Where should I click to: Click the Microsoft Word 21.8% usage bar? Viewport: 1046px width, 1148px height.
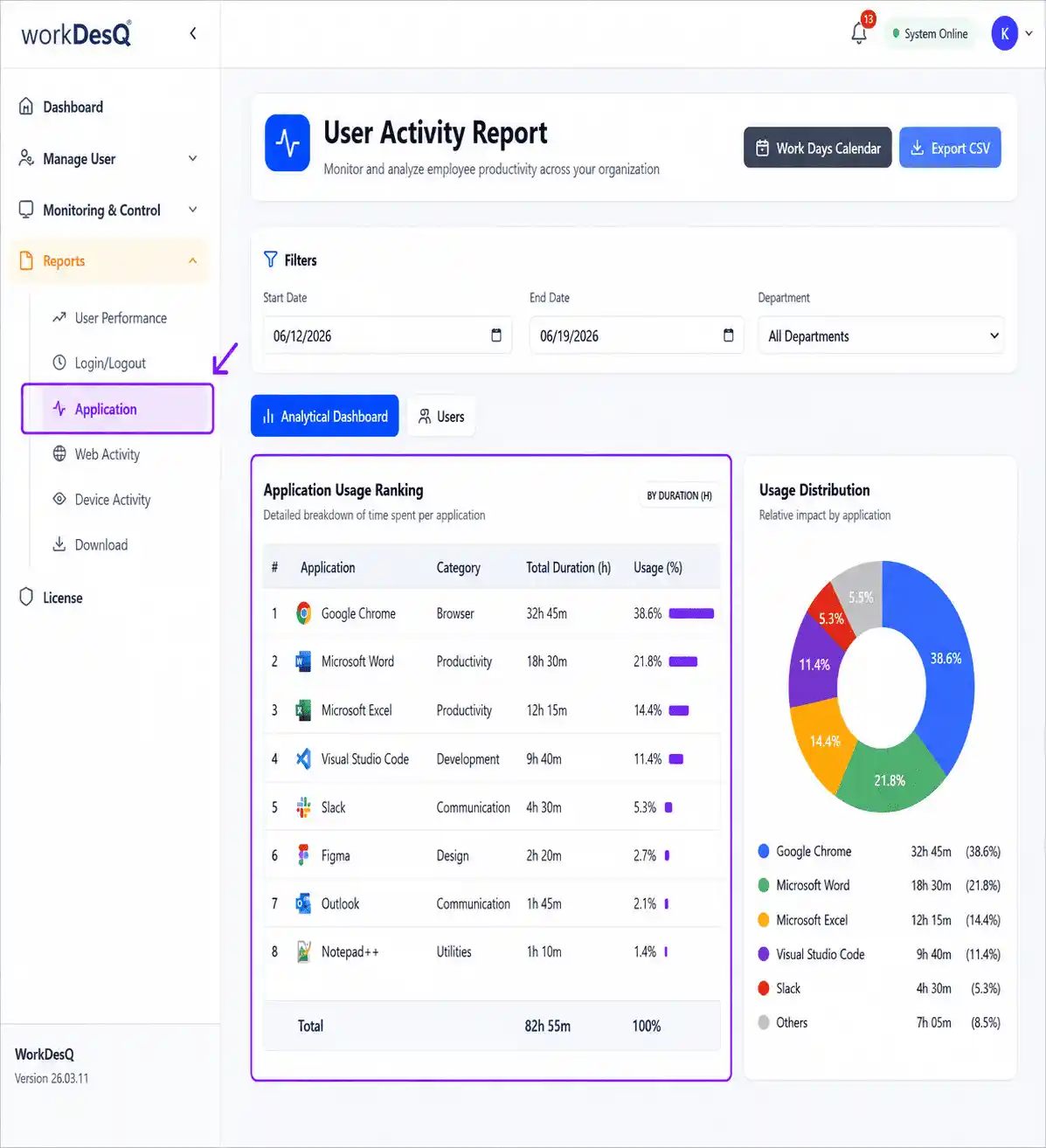click(683, 661)
